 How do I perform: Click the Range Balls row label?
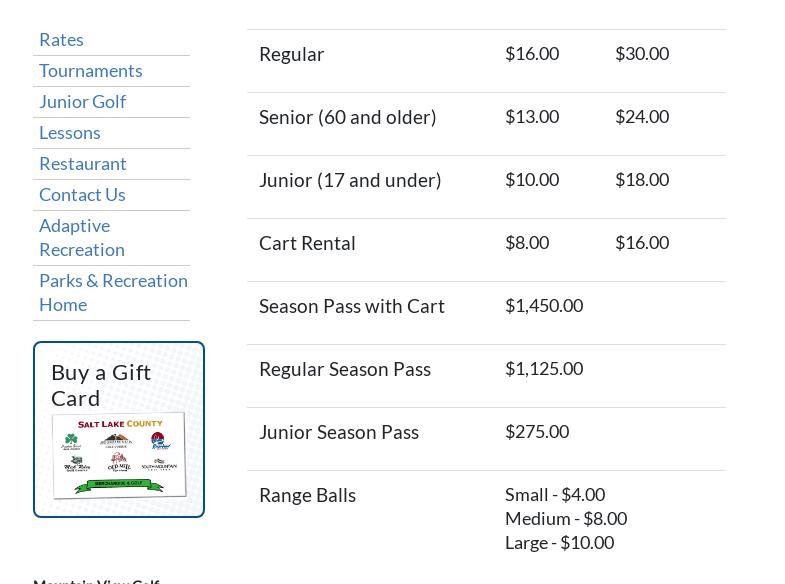(x=307, y=495)
